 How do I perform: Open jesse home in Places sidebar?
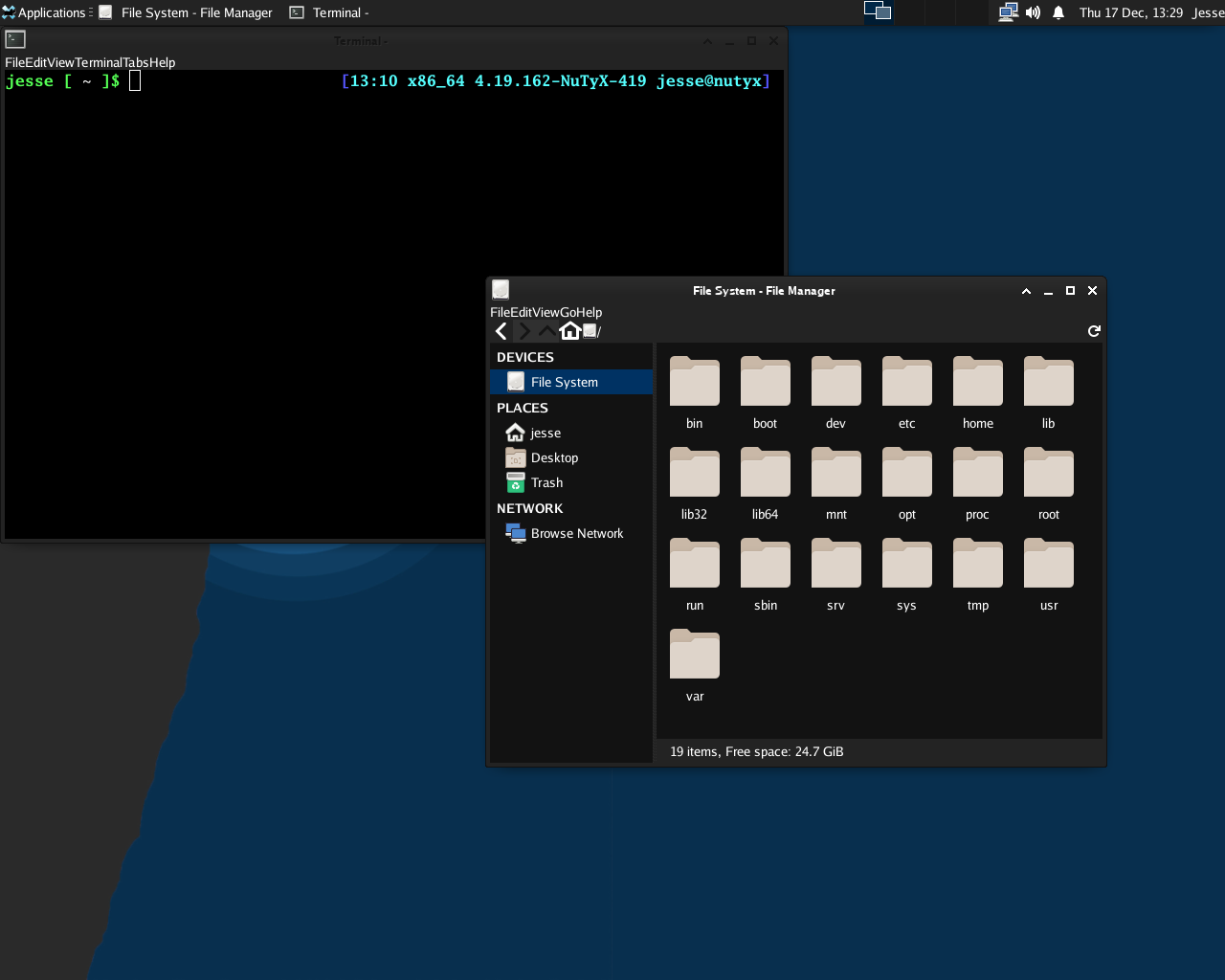coord(571,433)
